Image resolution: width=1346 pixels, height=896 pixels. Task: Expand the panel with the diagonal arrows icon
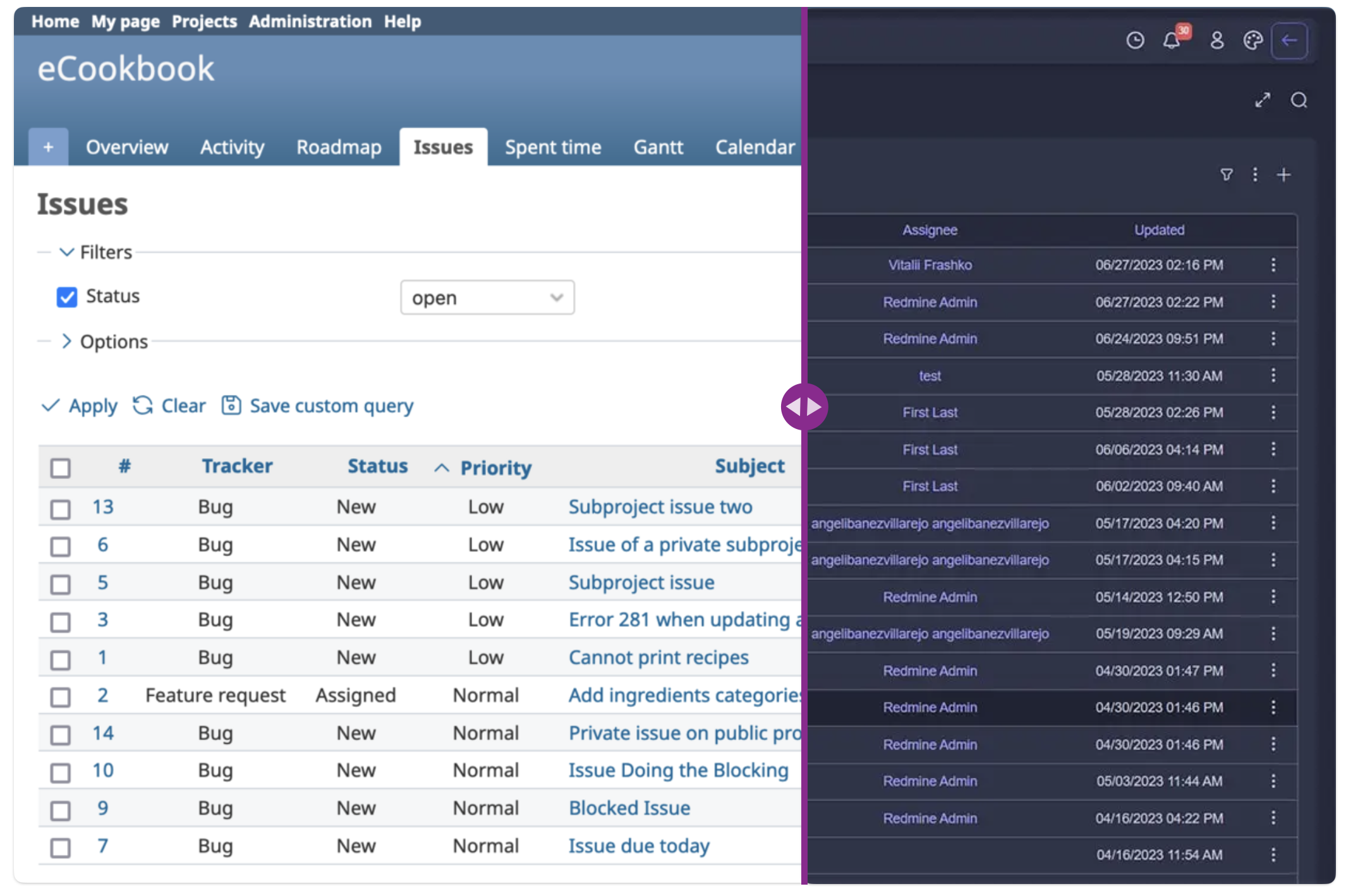(1263, 100)
